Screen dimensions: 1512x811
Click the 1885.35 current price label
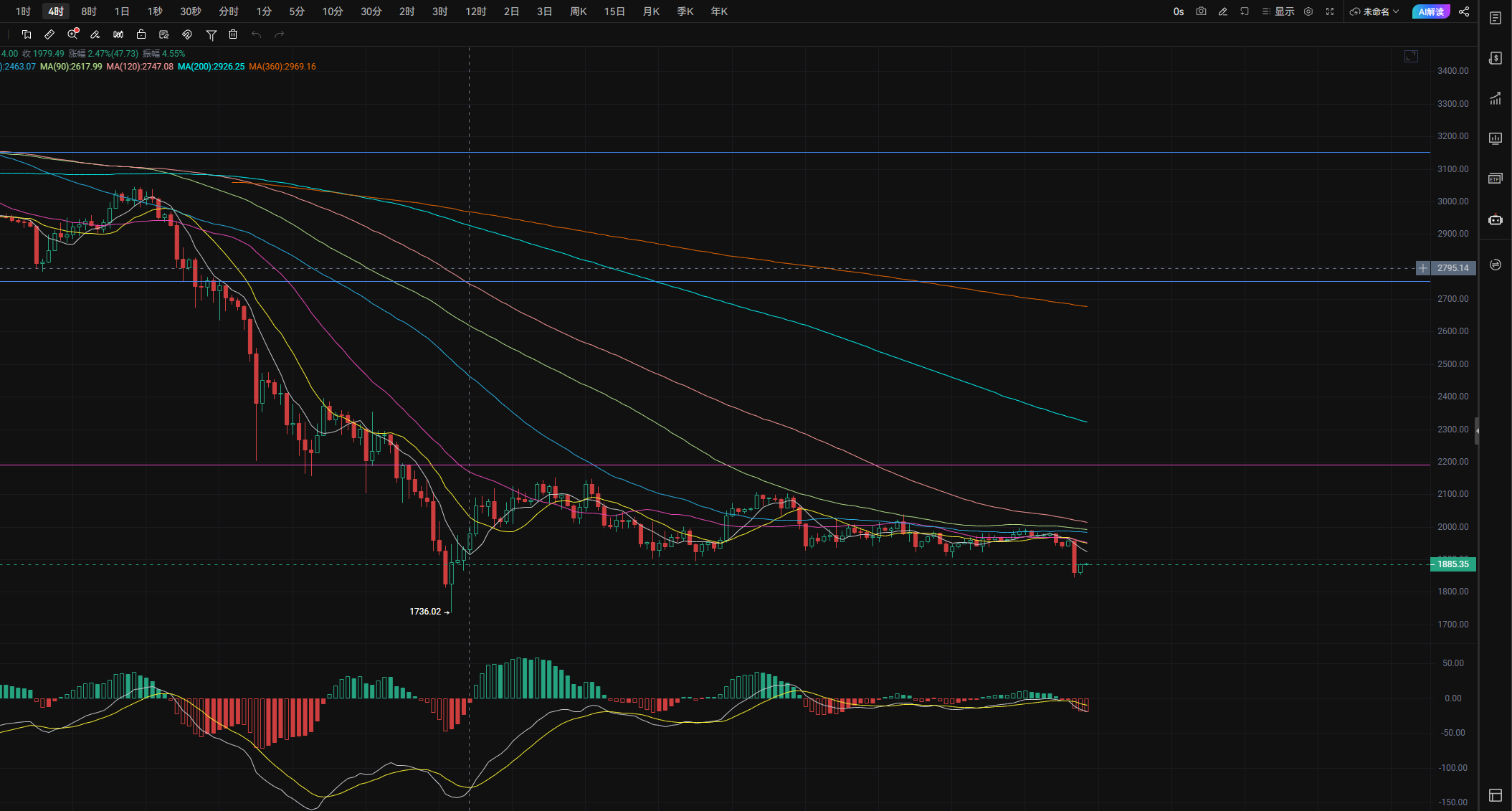click(1452, 564)
